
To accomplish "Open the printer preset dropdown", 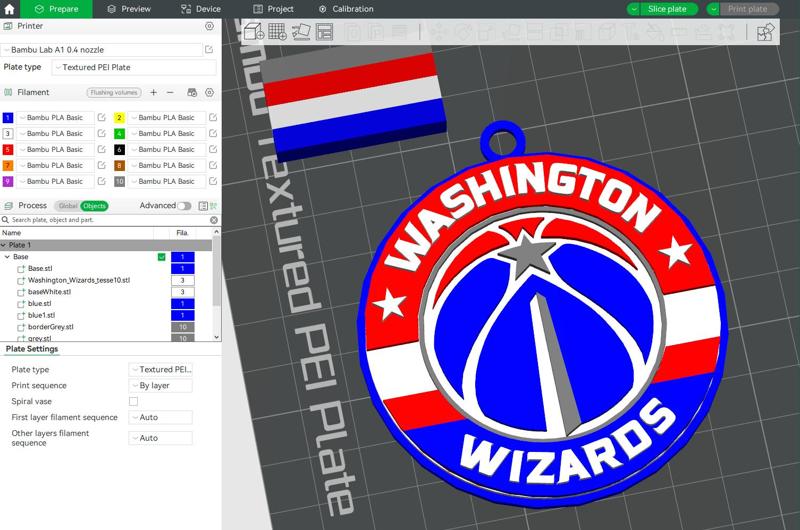I will pos(102,49).
